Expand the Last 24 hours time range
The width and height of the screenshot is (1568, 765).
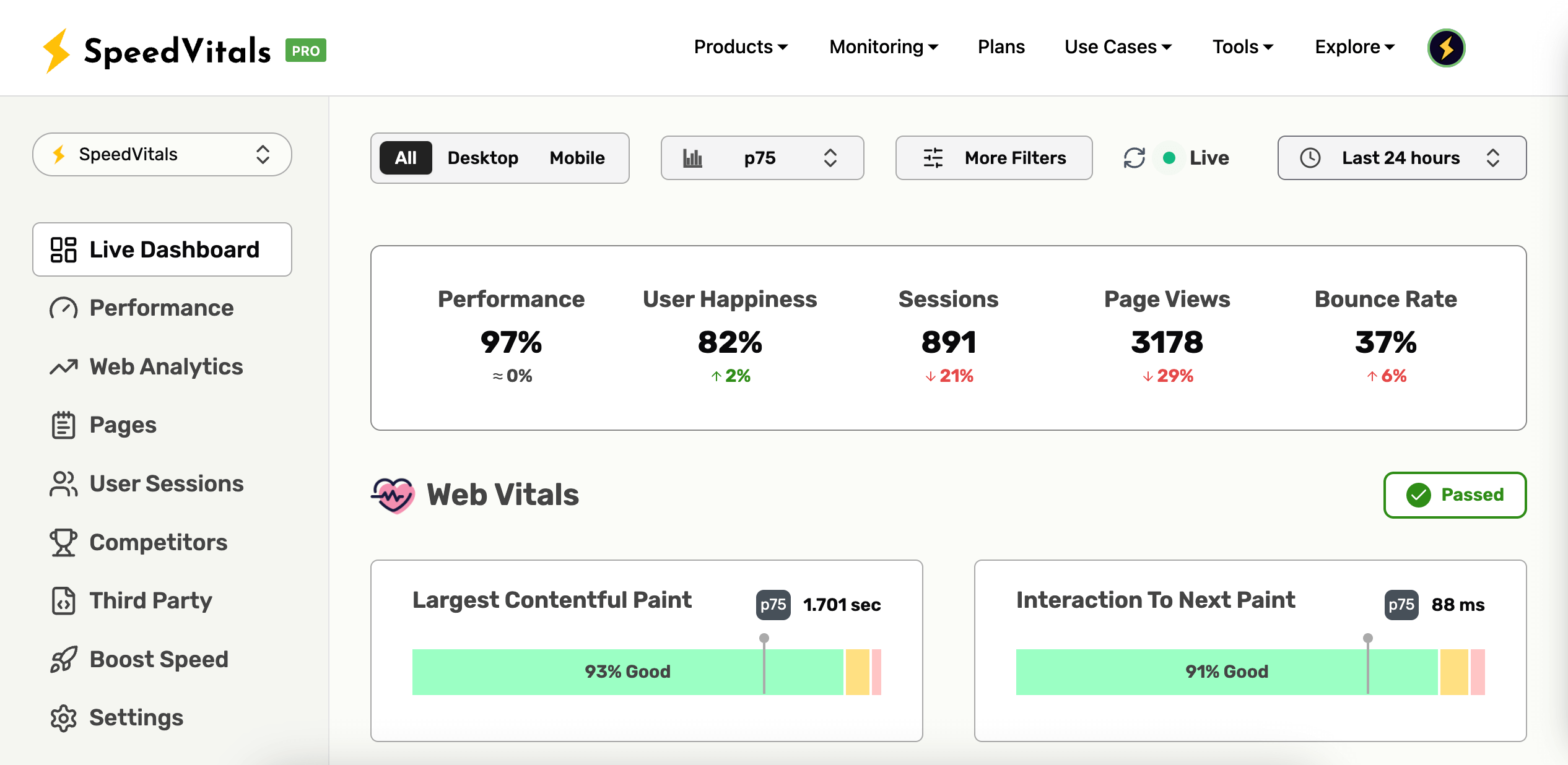click(1401, 158)
